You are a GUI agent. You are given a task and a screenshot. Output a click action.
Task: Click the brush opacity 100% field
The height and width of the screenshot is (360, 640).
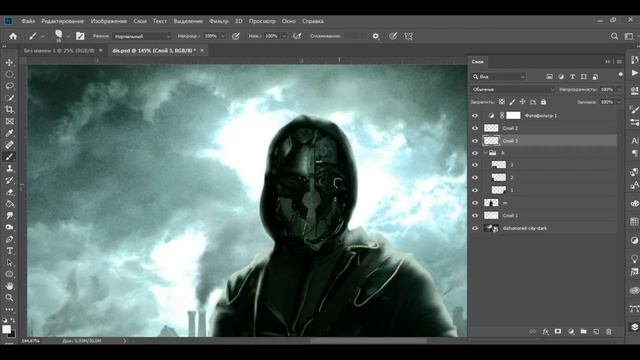211,36
